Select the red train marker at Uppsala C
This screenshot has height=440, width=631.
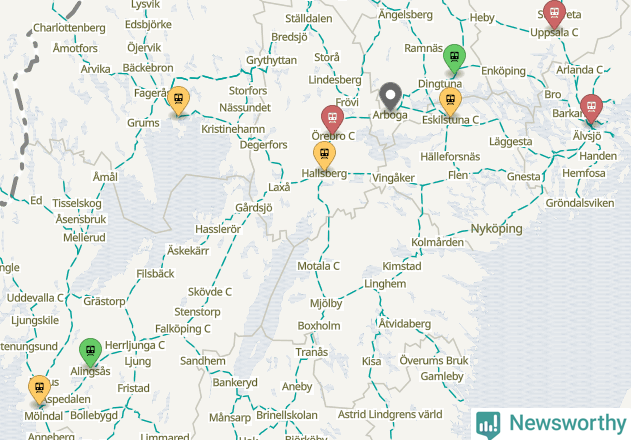coord(554,14)
